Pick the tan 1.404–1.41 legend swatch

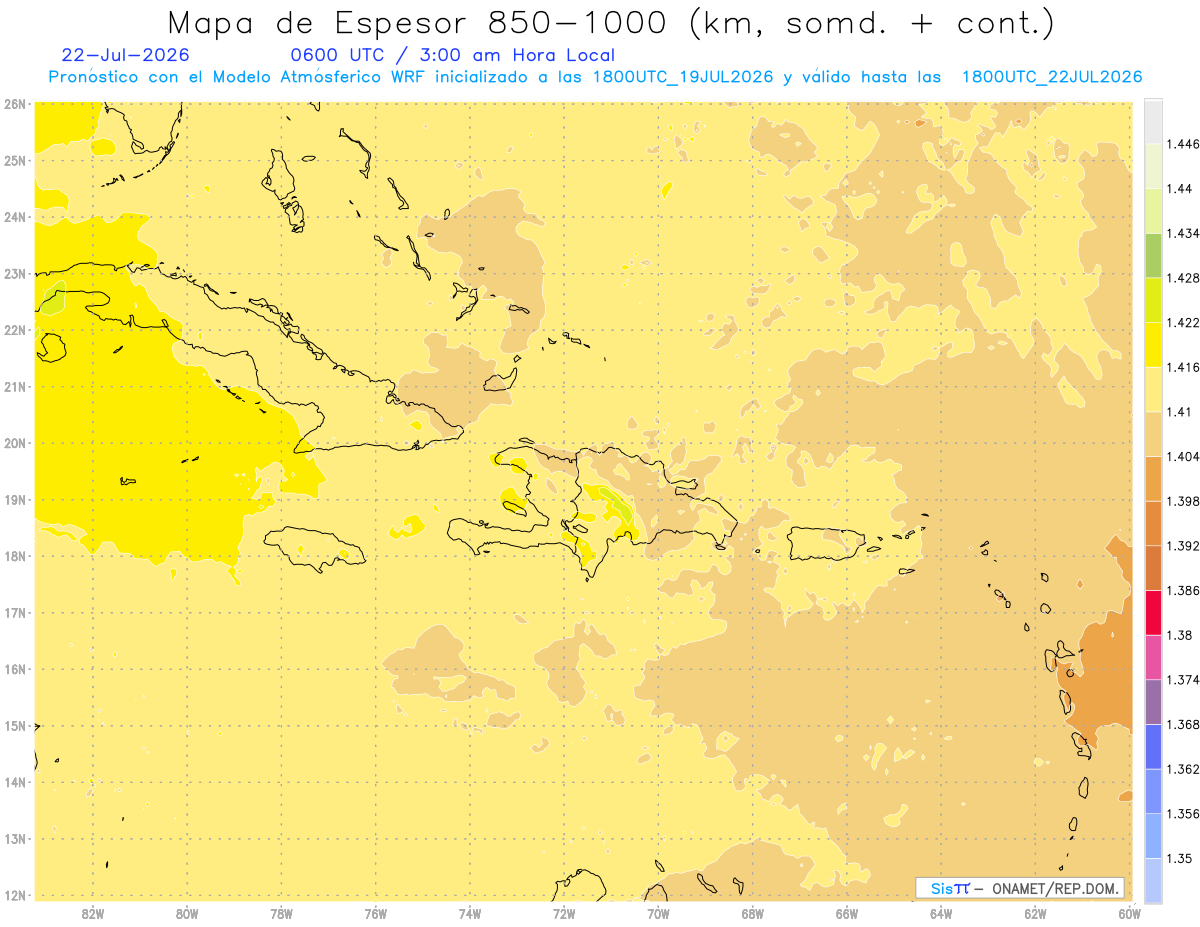click(x=1153, y=434)
